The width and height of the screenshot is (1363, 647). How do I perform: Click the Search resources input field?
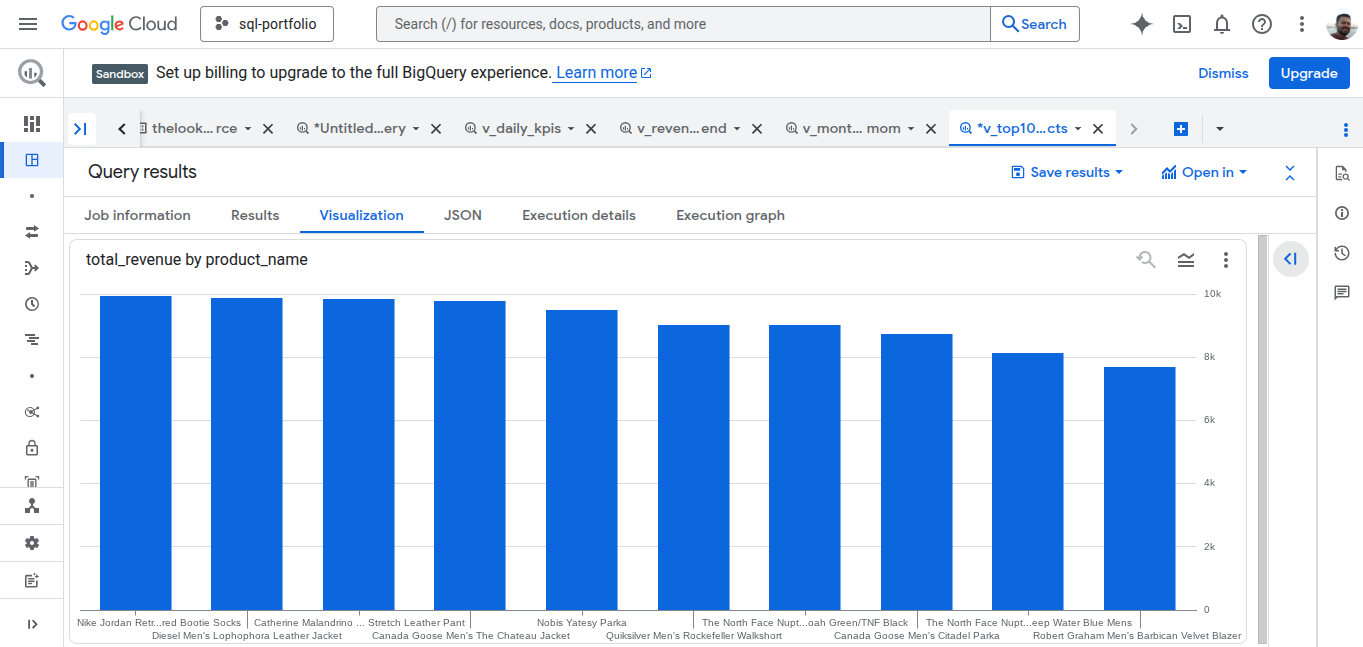(680, 23)
